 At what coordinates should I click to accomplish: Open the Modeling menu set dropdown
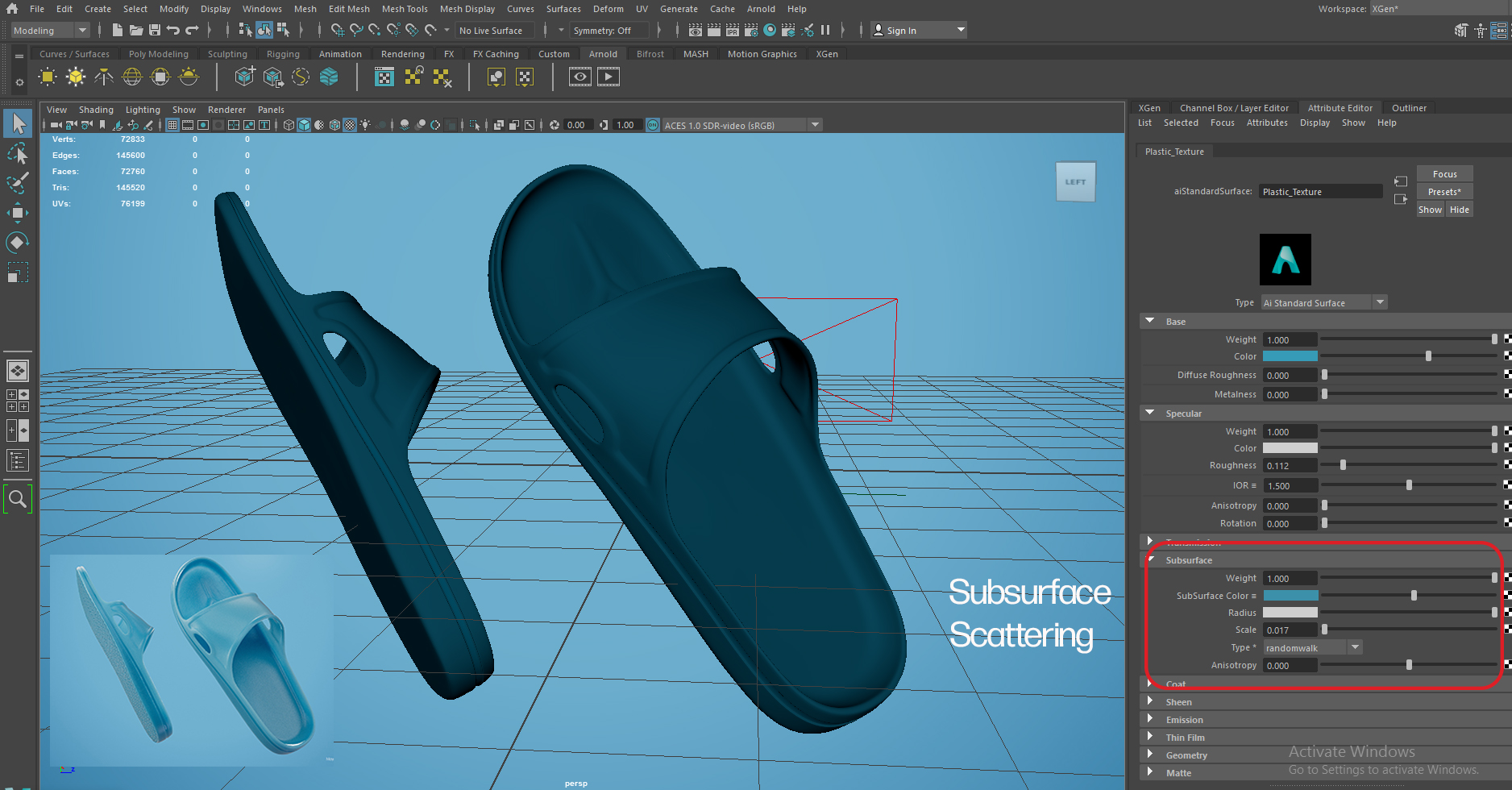point(50,31)
